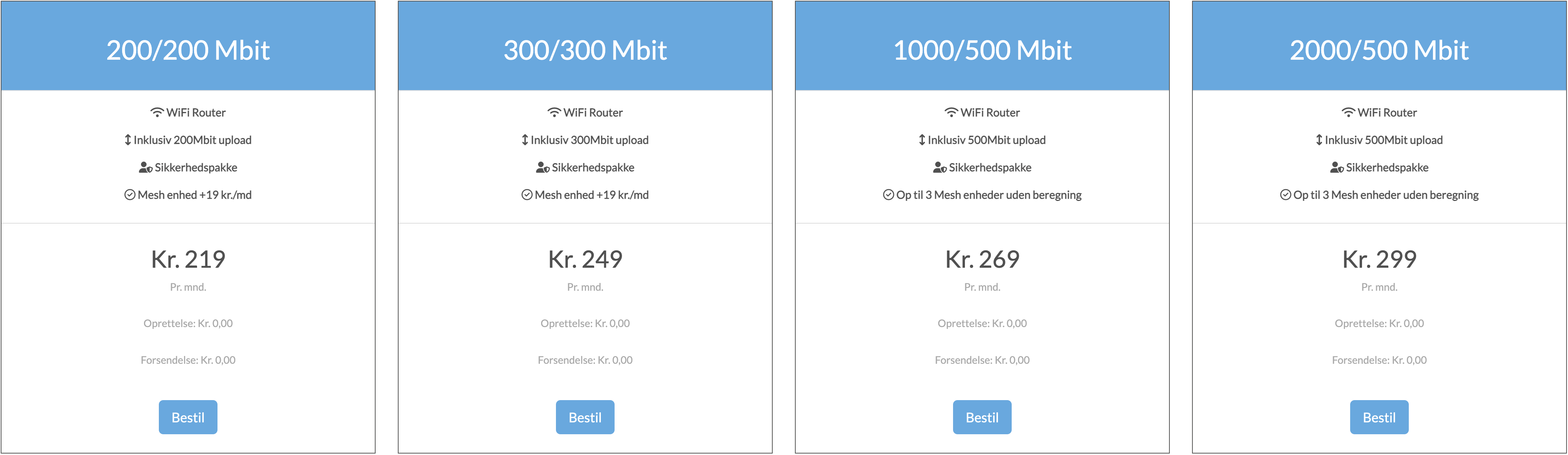Order the 2000/500 Mbit plan with Bestil

click(1379, 417)
